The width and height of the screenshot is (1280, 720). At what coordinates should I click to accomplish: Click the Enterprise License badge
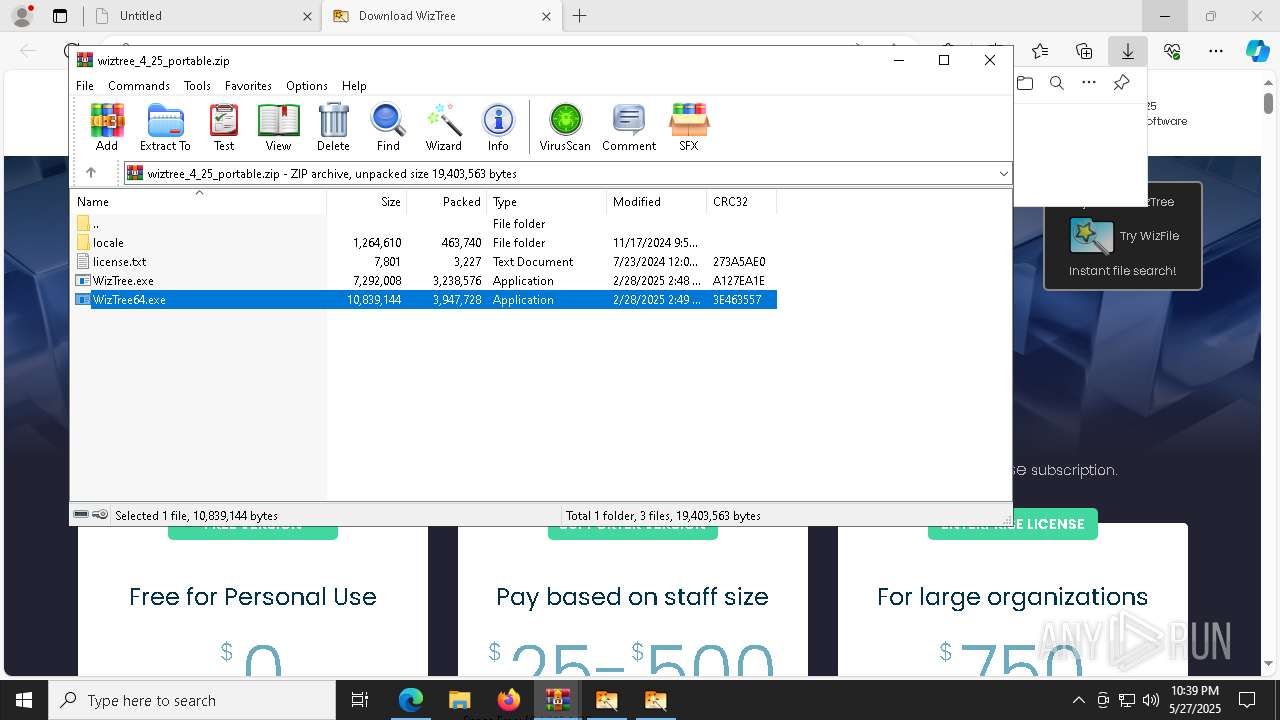point(1013,524)
